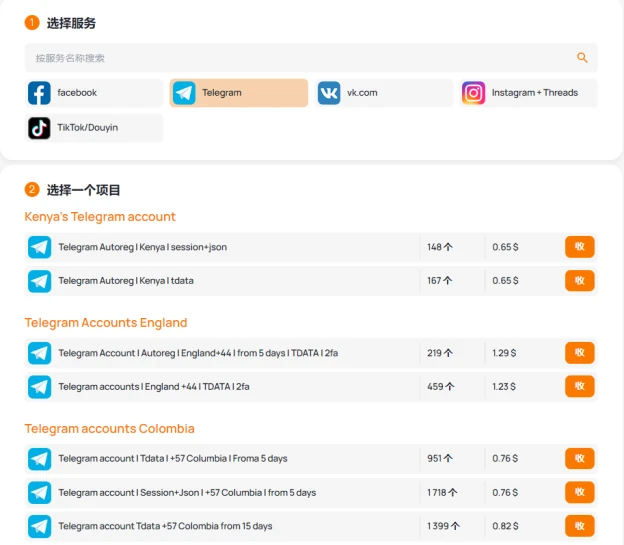Click the 1.29 $ price
624x545 pixels.
[504, 353]
